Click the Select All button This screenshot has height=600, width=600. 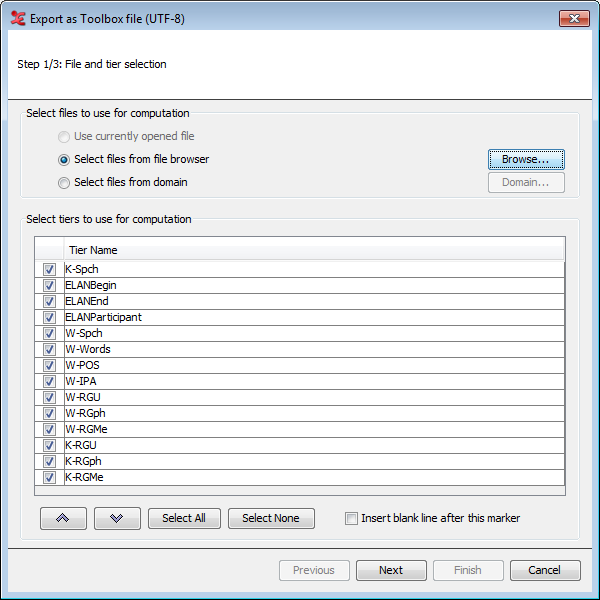coord(184,518)
